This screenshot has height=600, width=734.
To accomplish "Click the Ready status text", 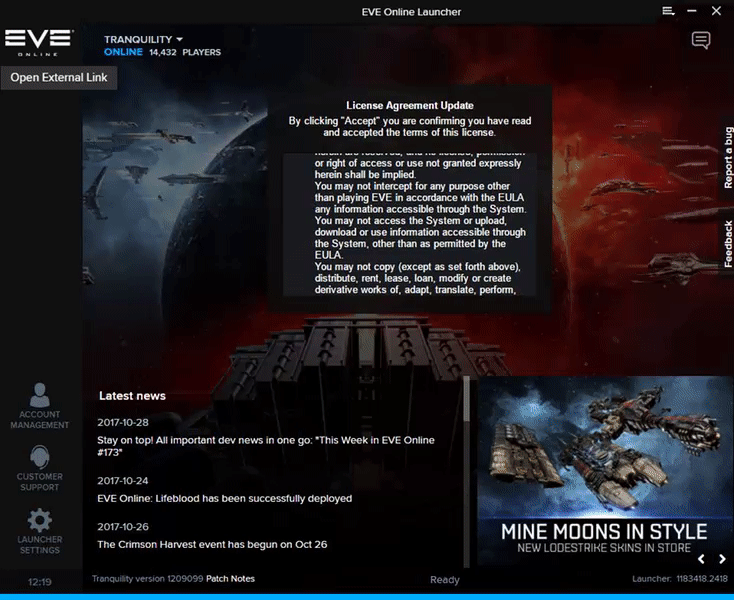I will tap(445, 580).
